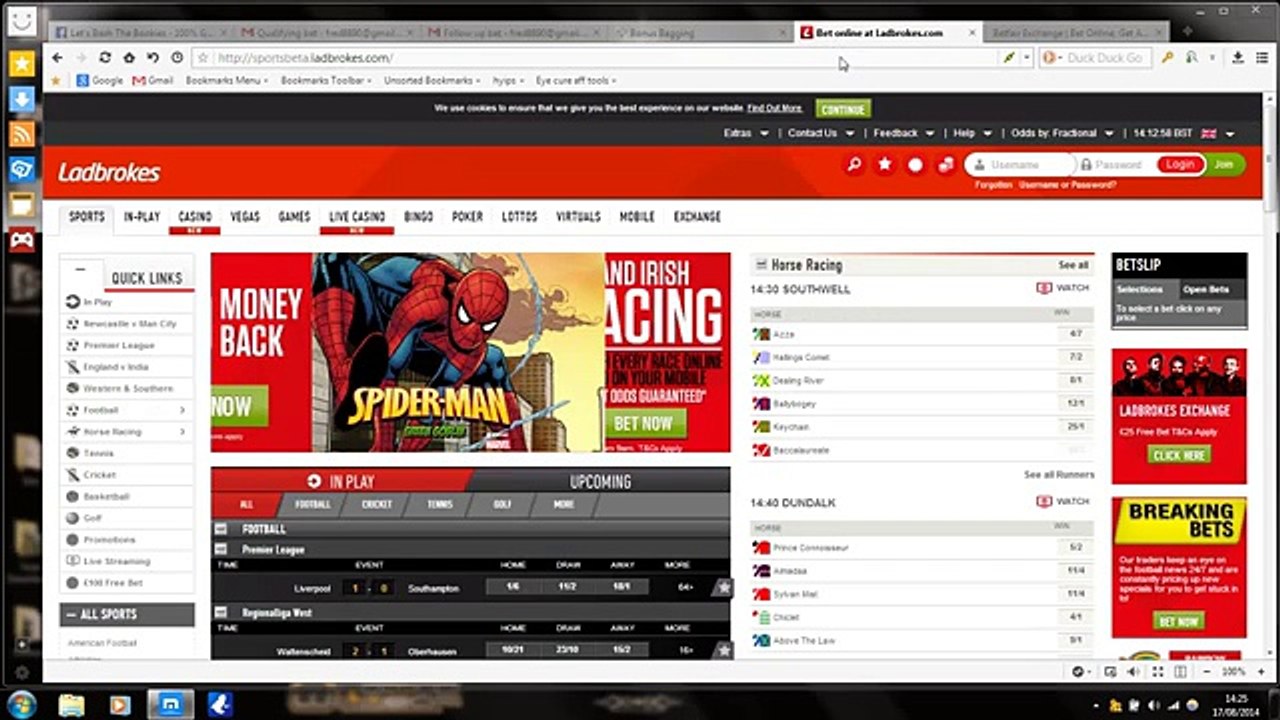Click the Ladbrokes Exchange CLICK HERE ad
The image size is (1280, 720).
[1179, 455]
